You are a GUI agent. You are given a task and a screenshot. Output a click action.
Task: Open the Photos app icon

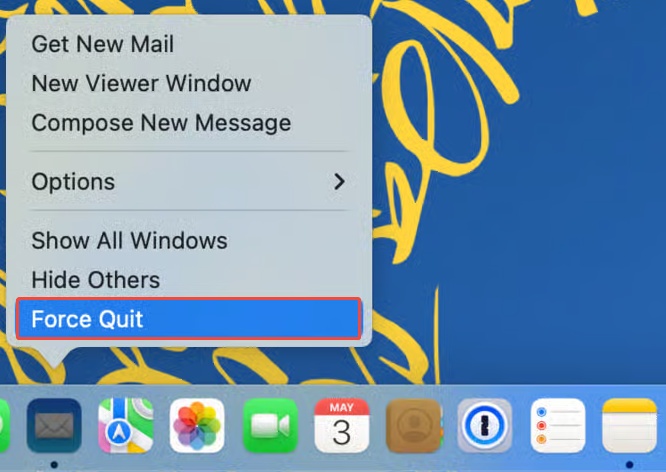[x=197, y=426]
